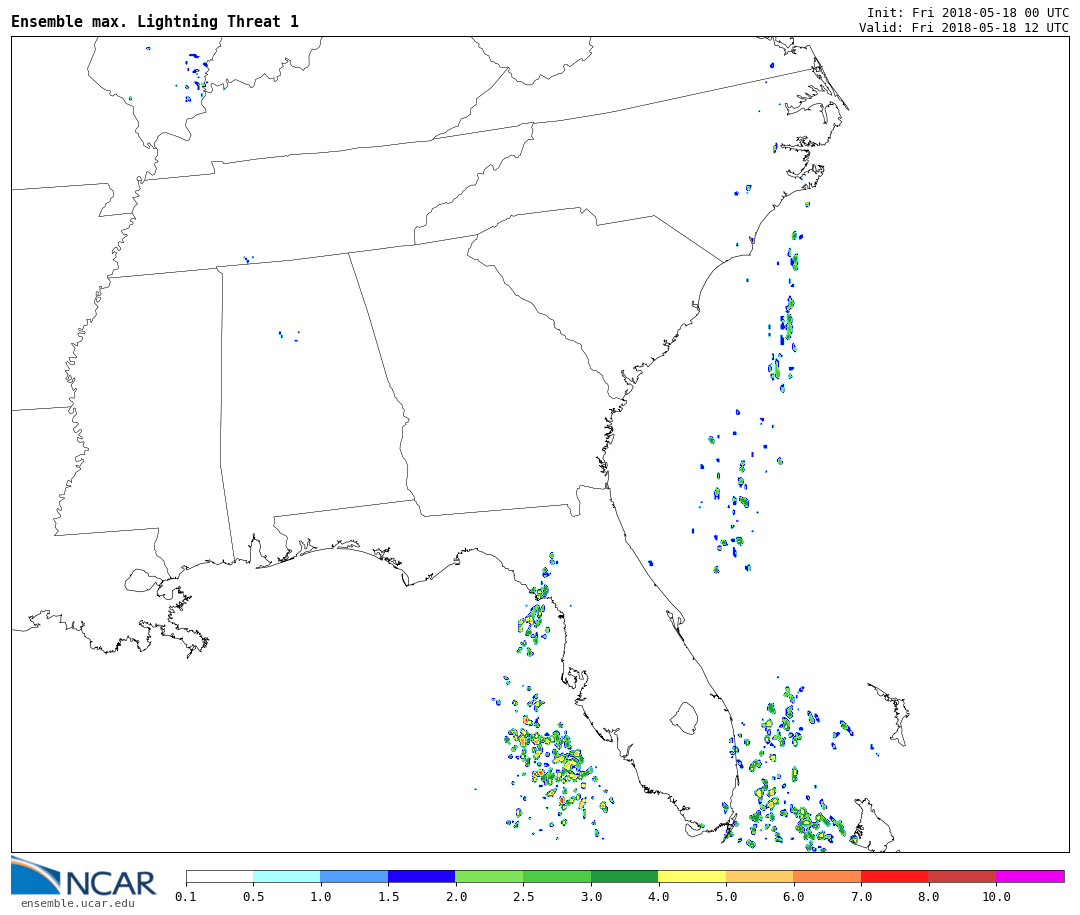The height and width of the screenshot is (915, 1080).
Task: Click the '2.0' tick label on colorbar
Action: pos(455,897)
